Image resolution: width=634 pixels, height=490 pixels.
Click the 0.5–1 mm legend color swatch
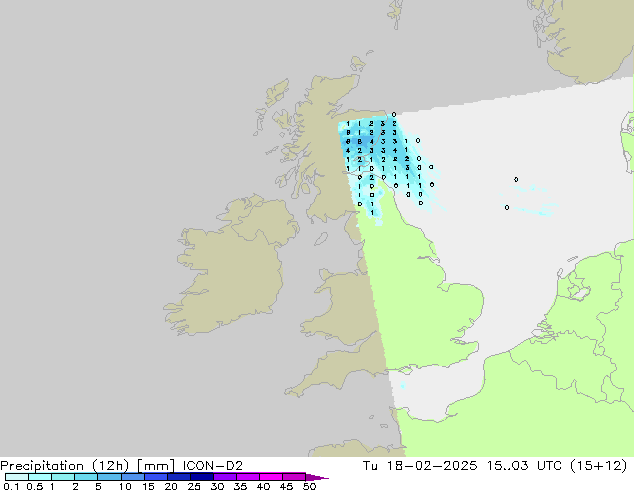point(40,477)
